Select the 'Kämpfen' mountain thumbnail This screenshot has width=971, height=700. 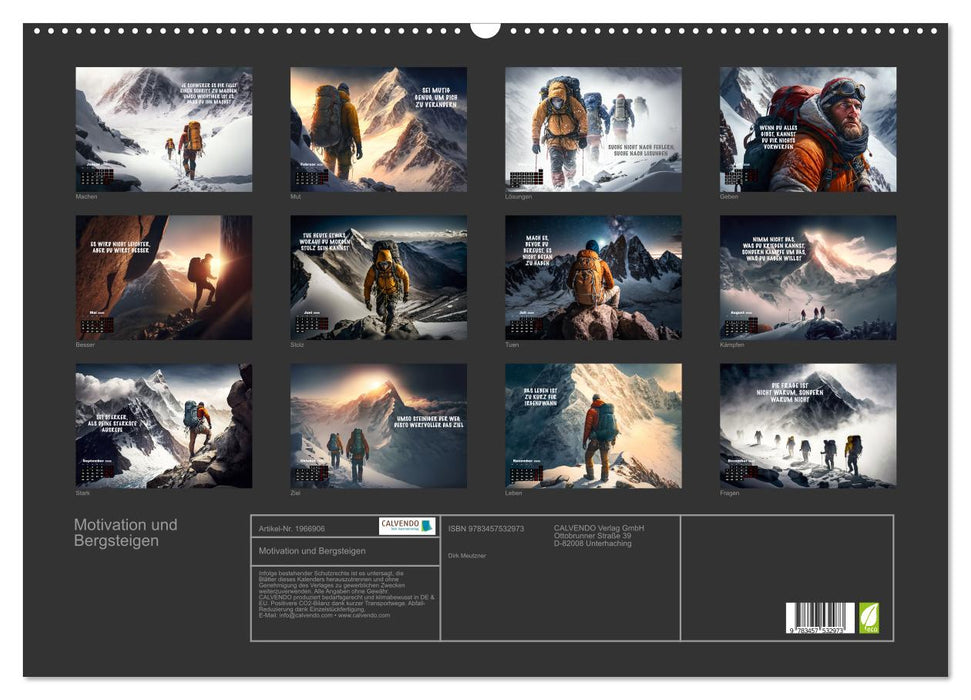click(808, 277)
